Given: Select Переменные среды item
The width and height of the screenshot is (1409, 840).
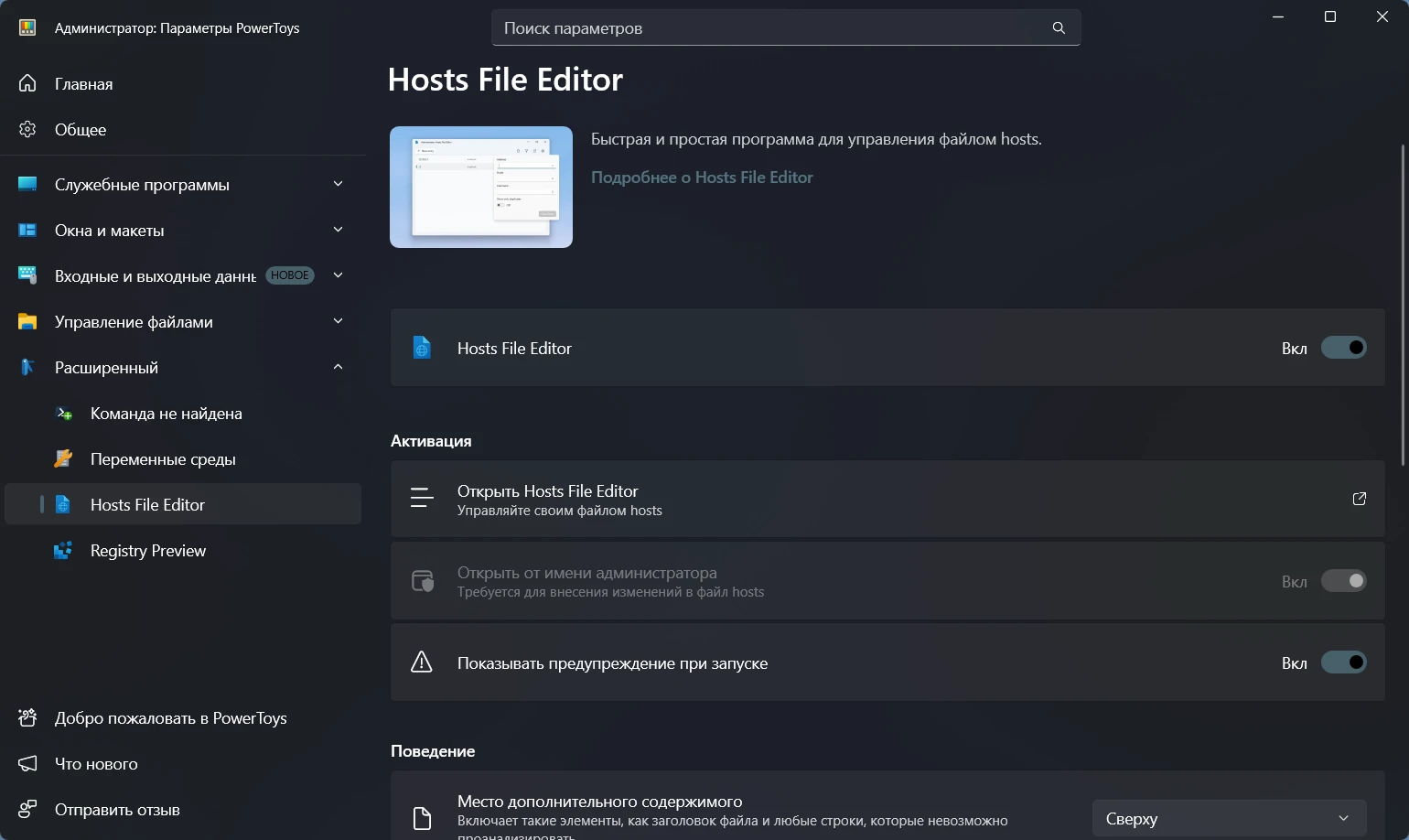Looking at the screenshot, I should (183, 458).
